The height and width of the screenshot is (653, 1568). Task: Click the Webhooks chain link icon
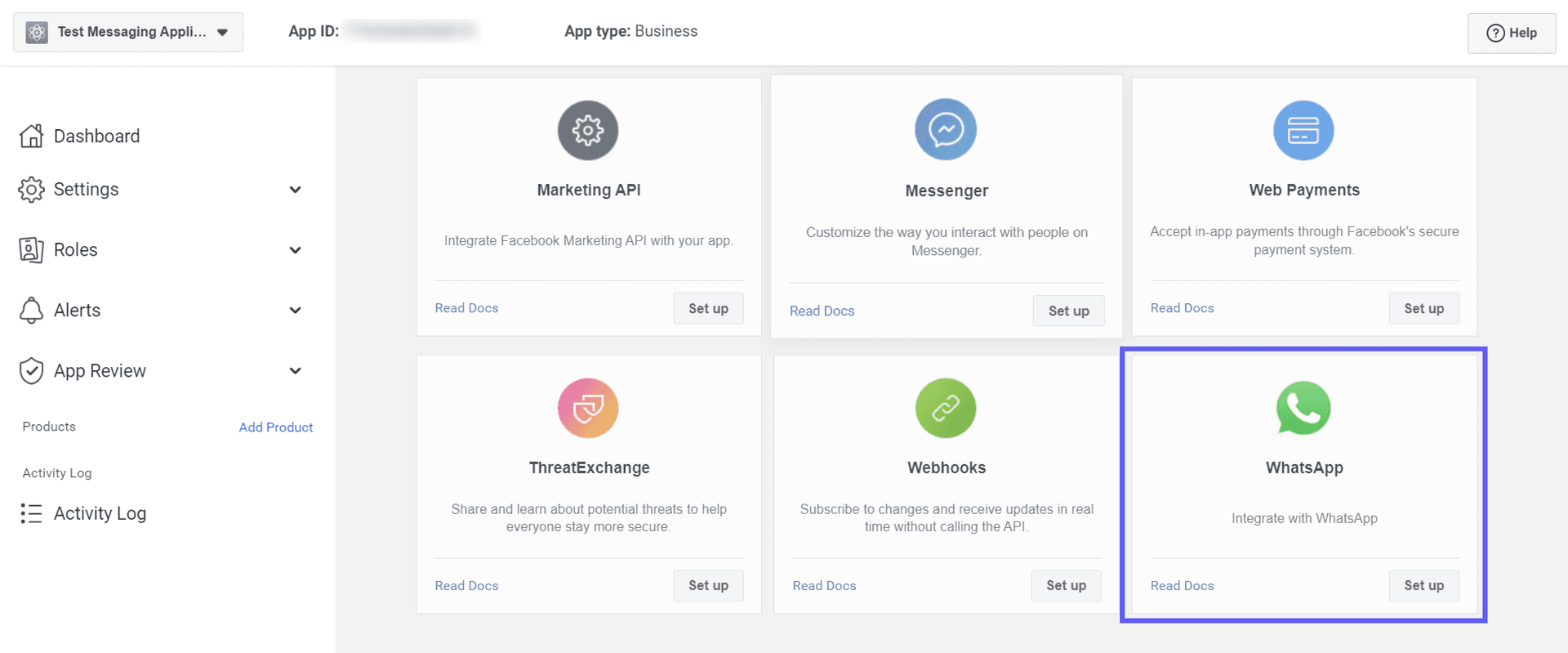(x=946, y=408)
